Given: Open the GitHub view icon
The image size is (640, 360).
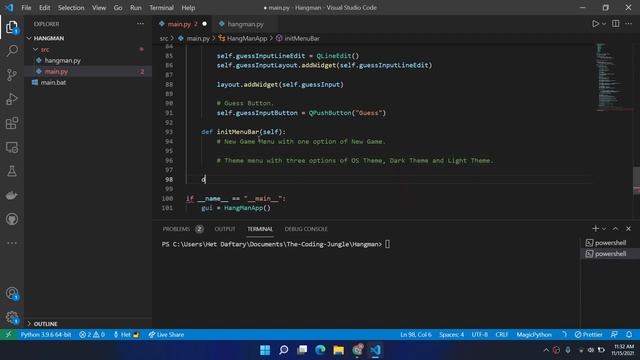Looking at the screenshot, I should [12, 219].
